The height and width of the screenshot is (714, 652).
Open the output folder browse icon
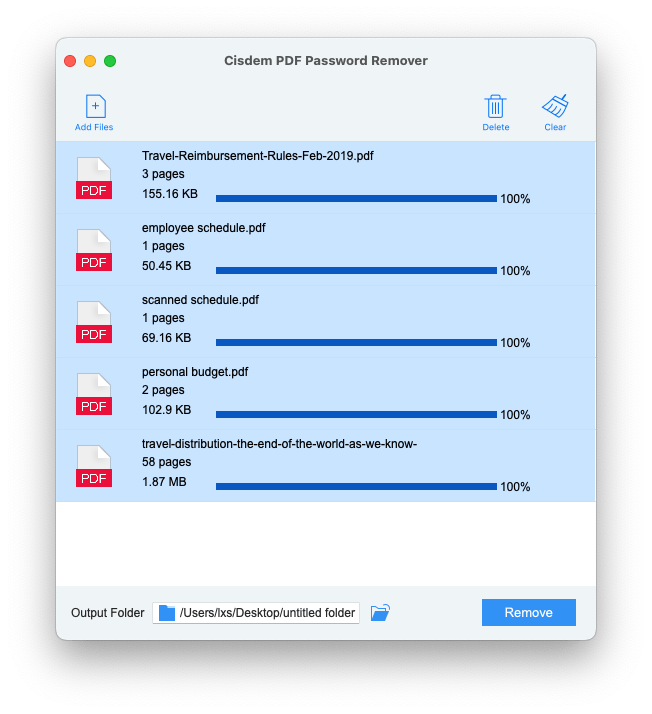tap(380, 613)
